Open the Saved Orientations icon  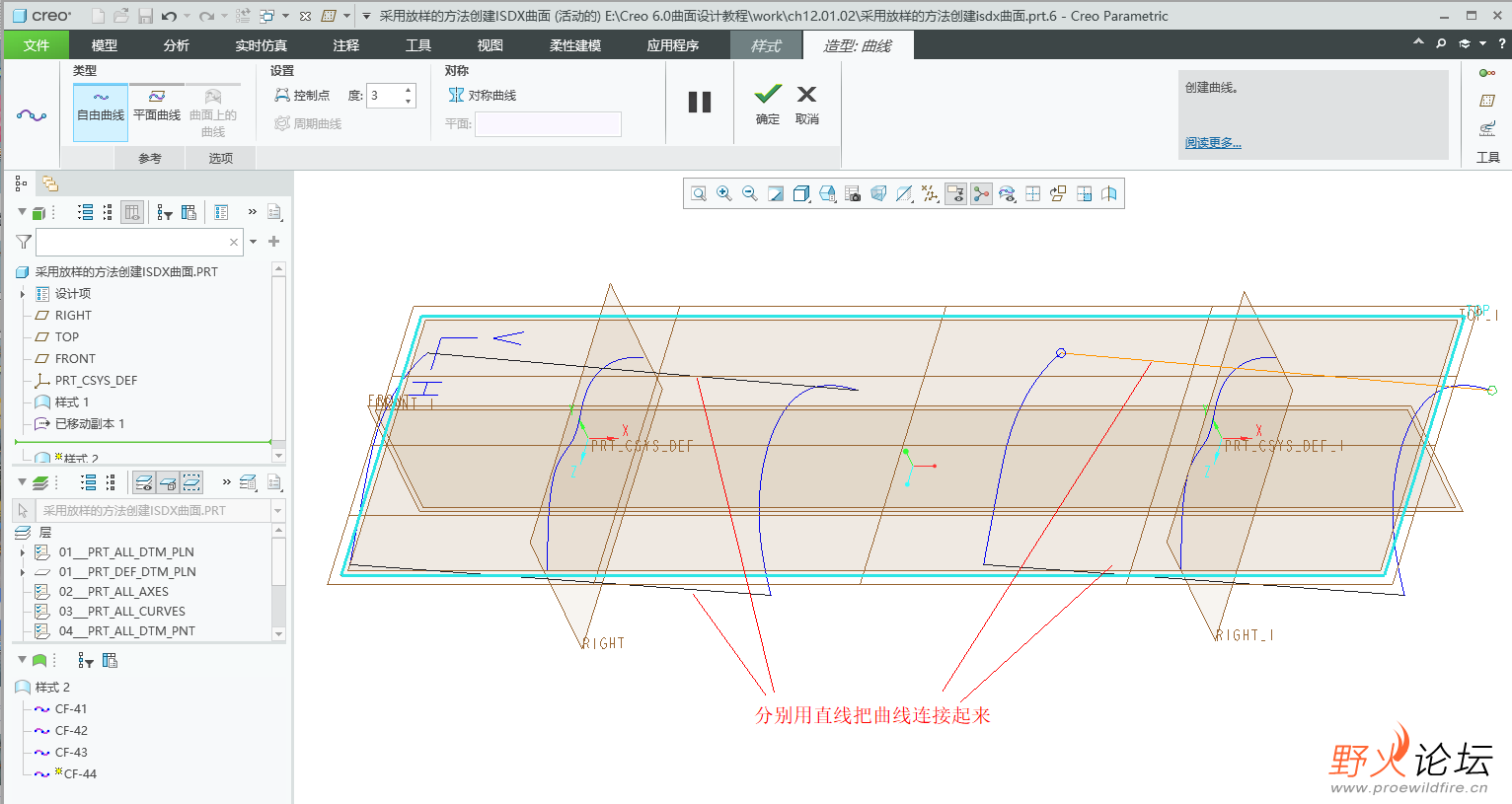click(827, 194)
